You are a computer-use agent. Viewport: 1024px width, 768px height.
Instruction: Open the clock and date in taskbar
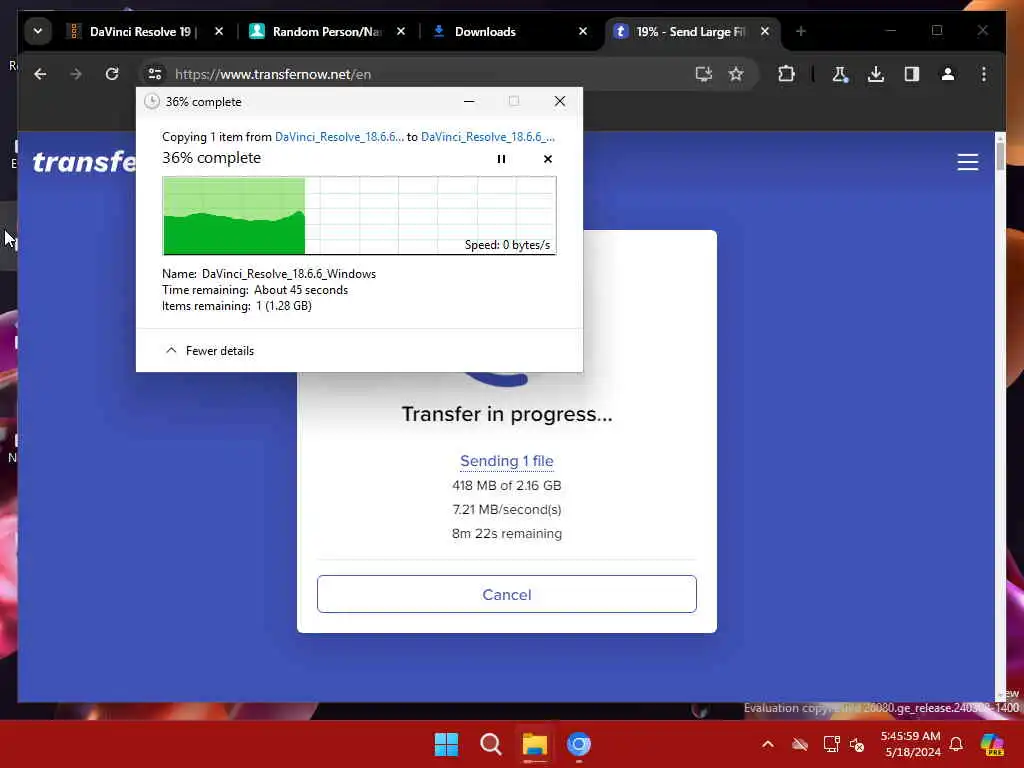click(x=911, y=744)
